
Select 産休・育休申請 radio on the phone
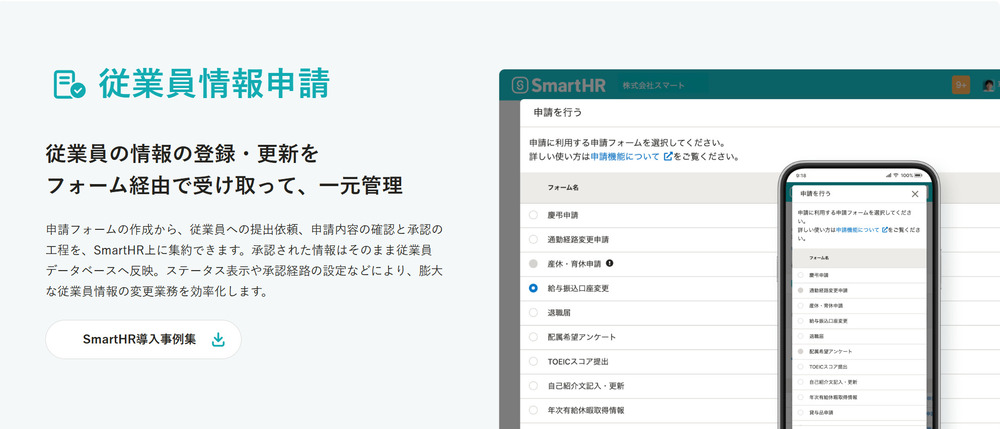(x=800, y=305)
